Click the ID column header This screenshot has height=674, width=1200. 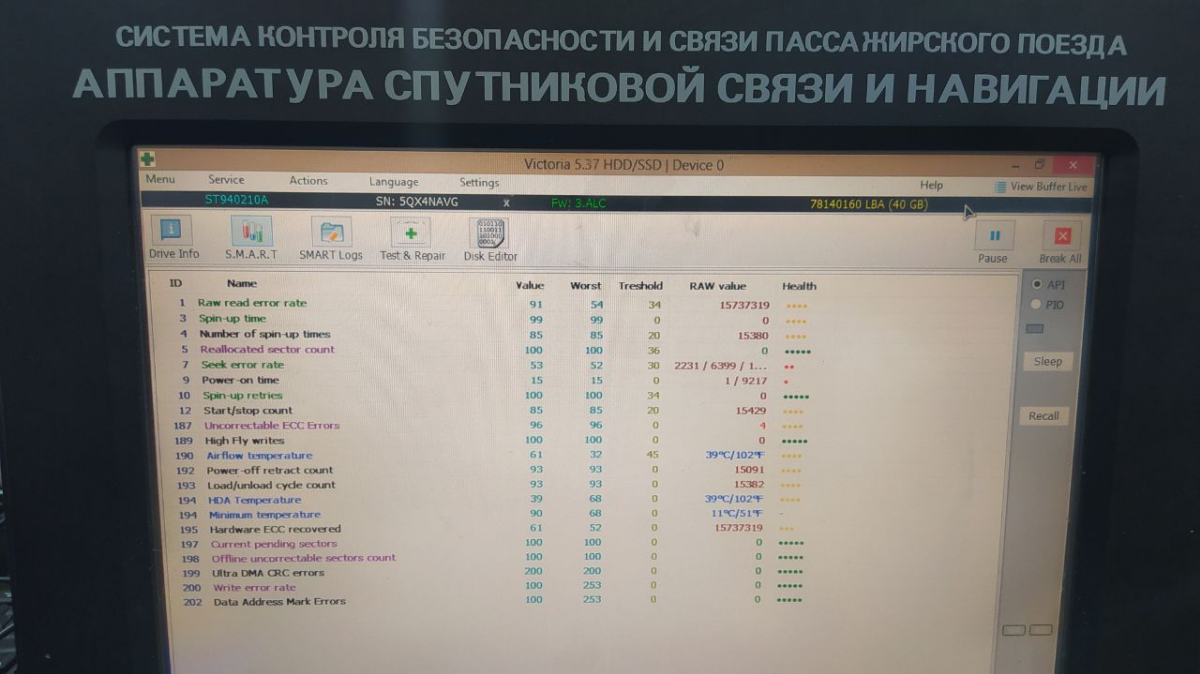pyautogui.click(x=176, y=284)
